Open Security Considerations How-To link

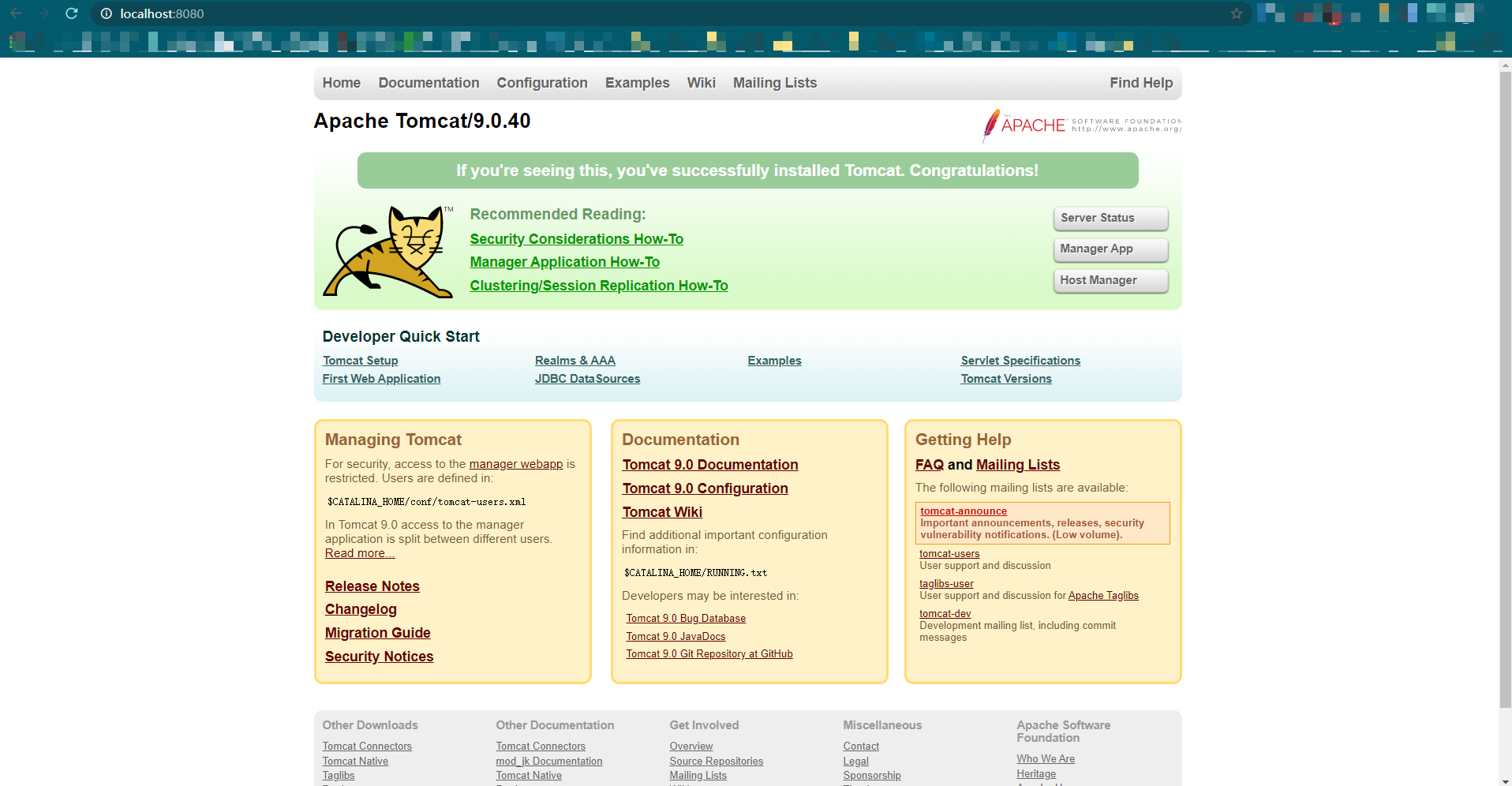[577, 239]
